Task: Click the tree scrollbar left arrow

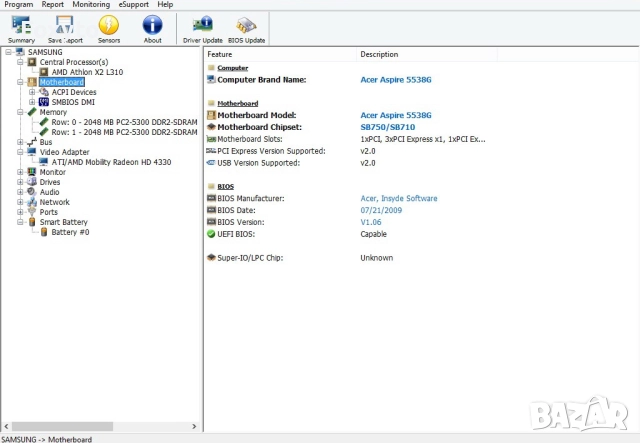Action: click(6, 426)
